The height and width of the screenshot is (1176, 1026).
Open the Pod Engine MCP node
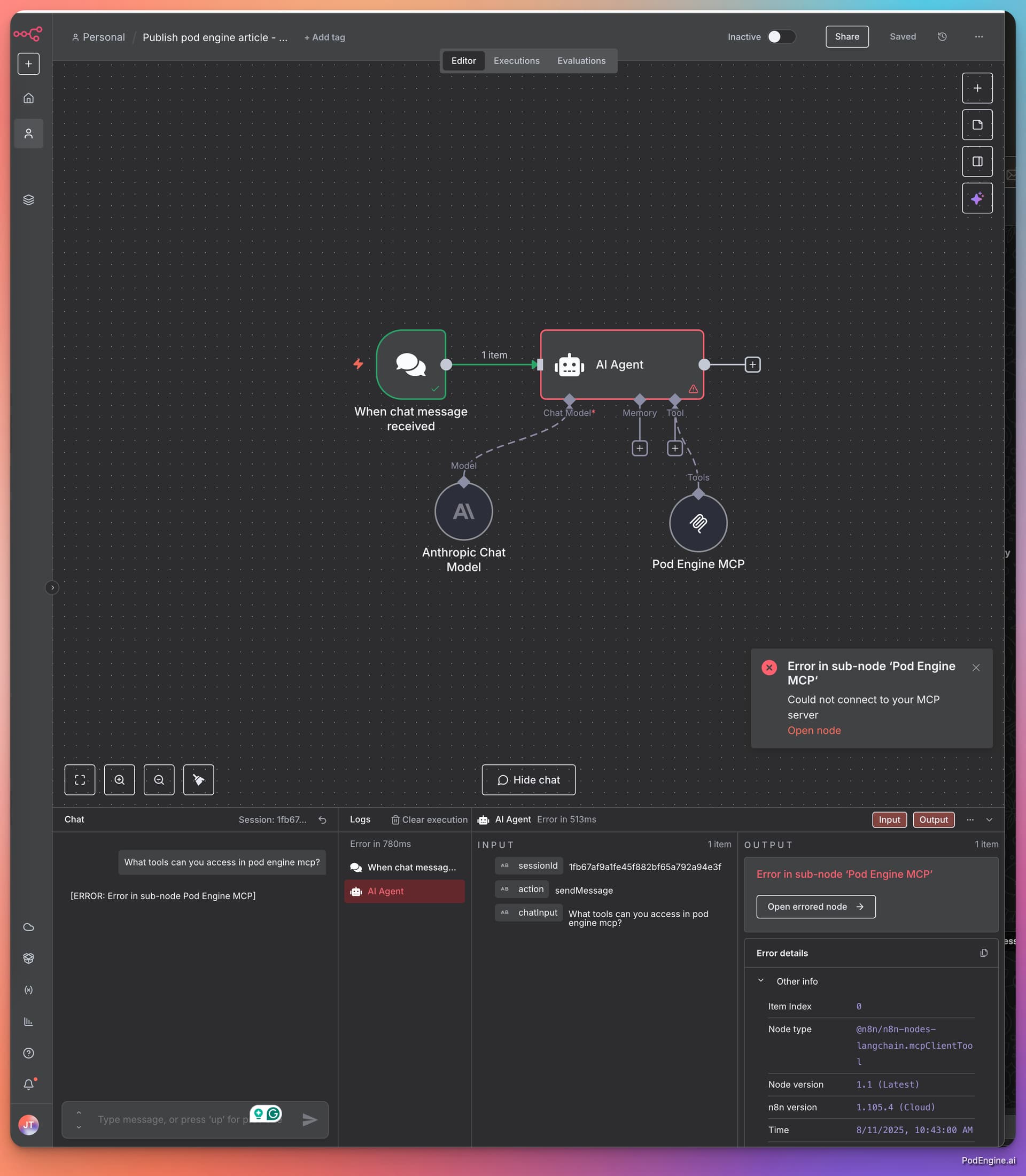(x=698, y=523)
